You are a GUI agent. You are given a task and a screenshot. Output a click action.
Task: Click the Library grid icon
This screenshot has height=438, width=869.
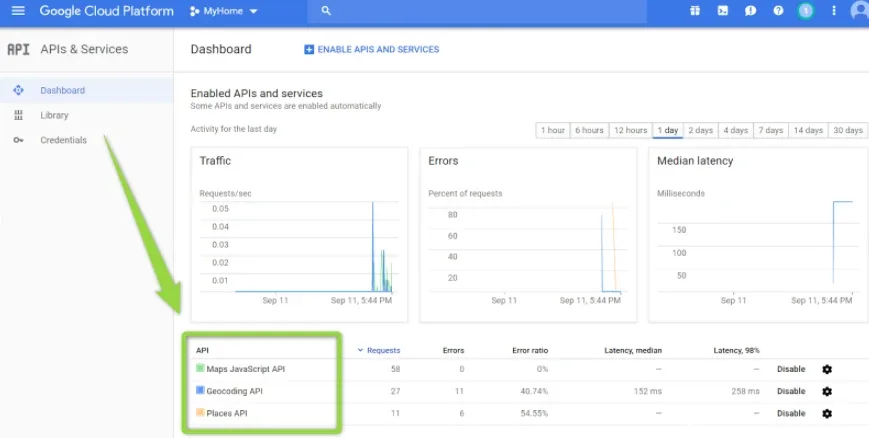(x=18, y=115)
